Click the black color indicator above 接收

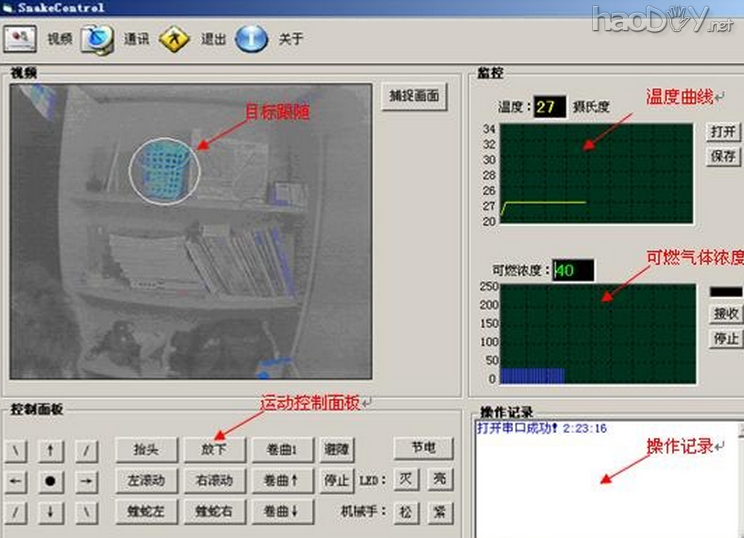[x=726, y=291]
